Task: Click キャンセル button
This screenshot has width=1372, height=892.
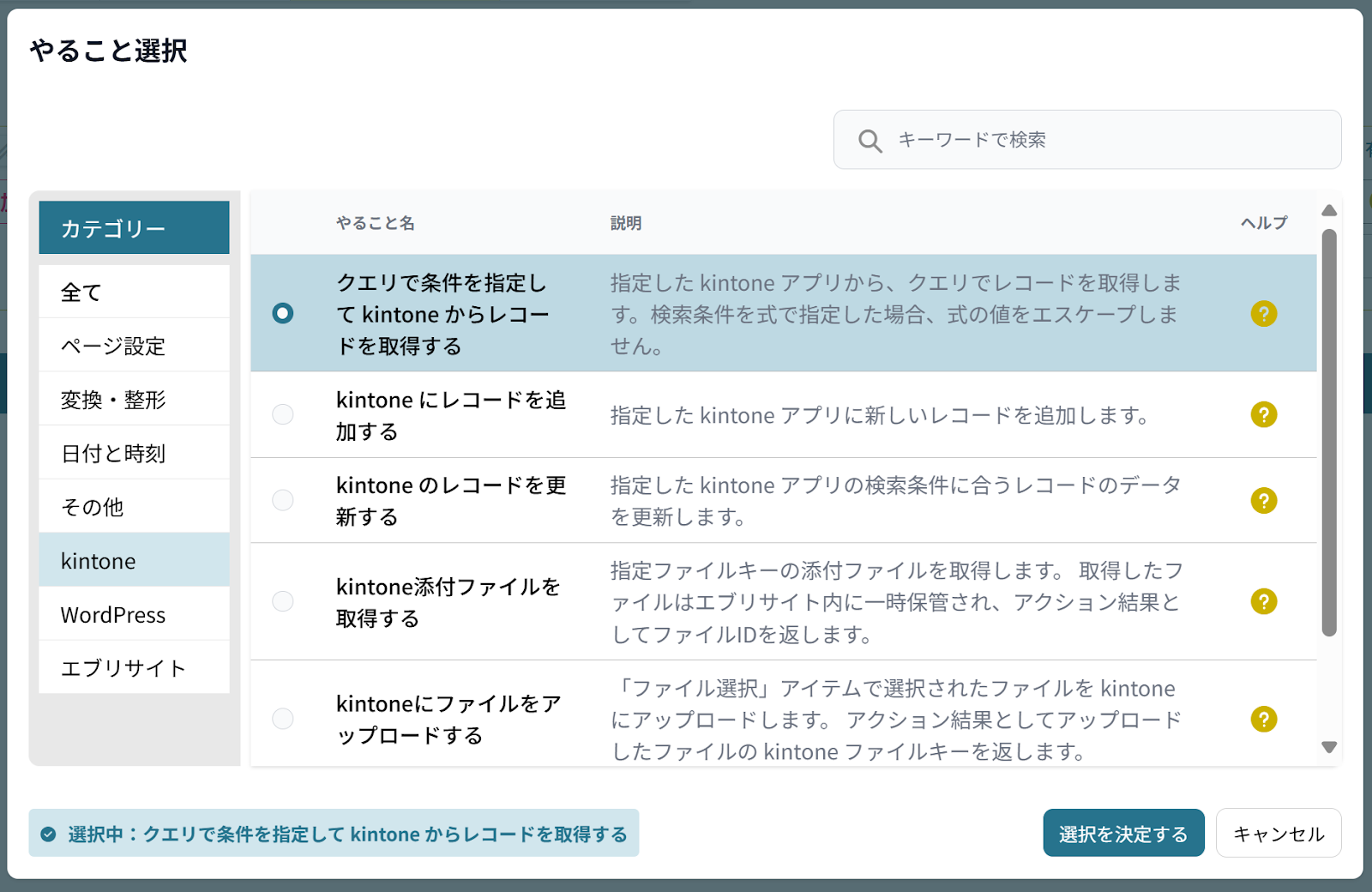Action: tap(1279, 834)
